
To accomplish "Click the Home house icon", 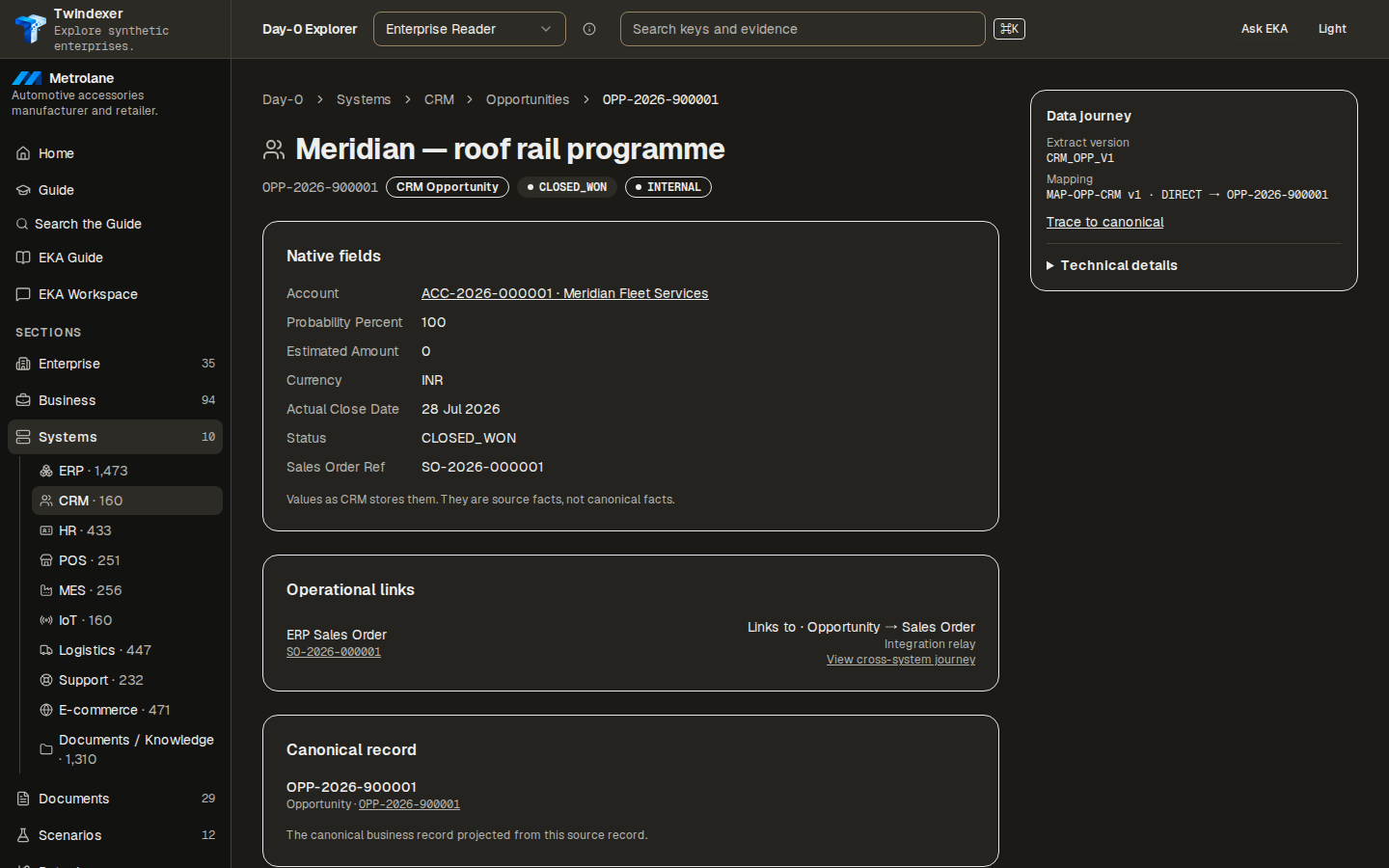I will pos(23,153).
